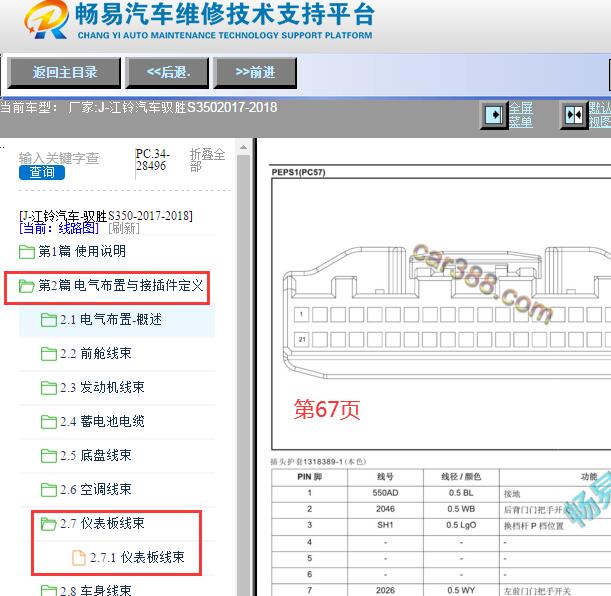Viewport: 611px width, 596px height.
Task: Click open folder icon of 第2篇
Action: coord(26,286)
